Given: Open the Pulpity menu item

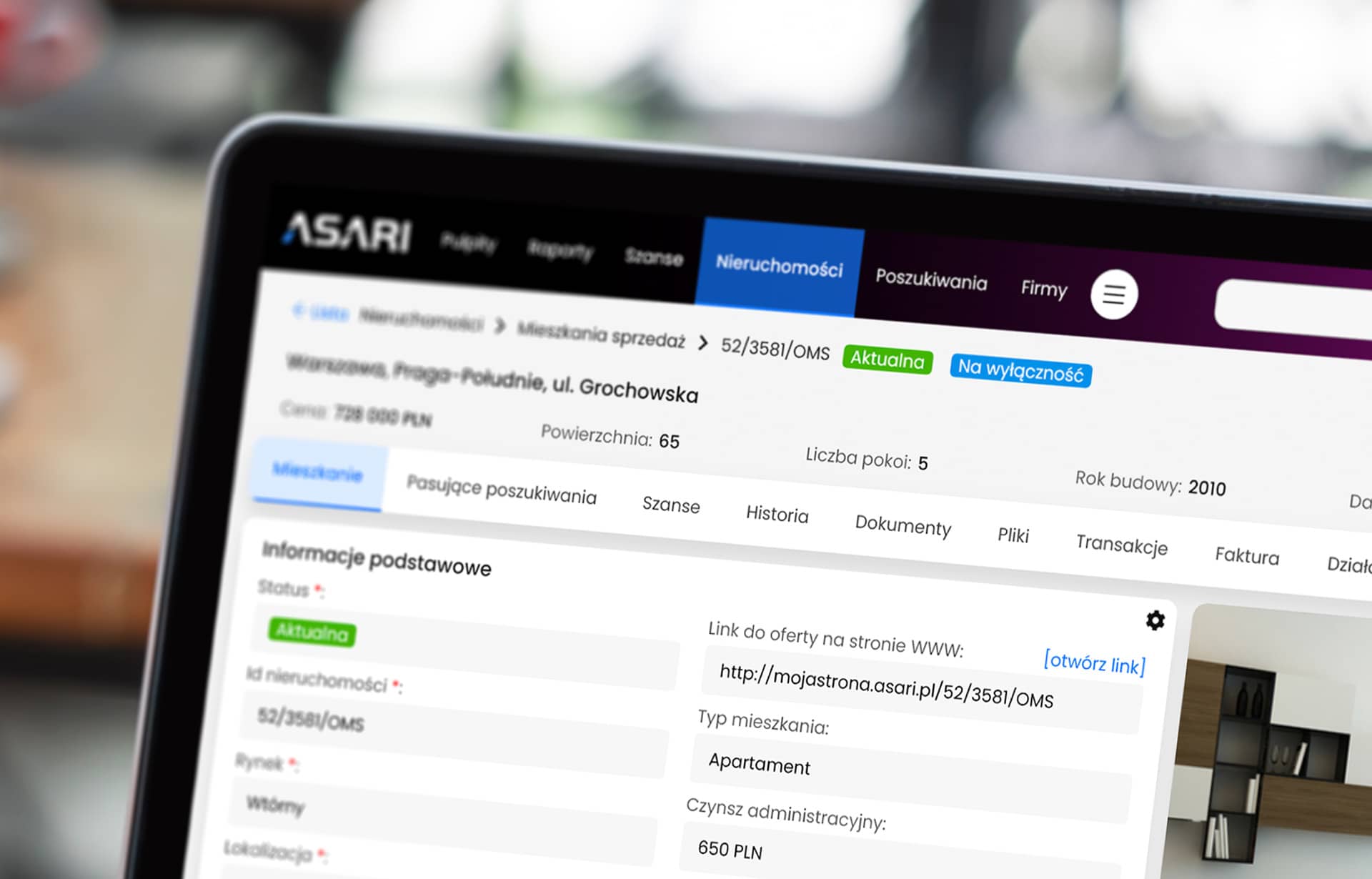Looking at the screenshot, I should [469, 244].
